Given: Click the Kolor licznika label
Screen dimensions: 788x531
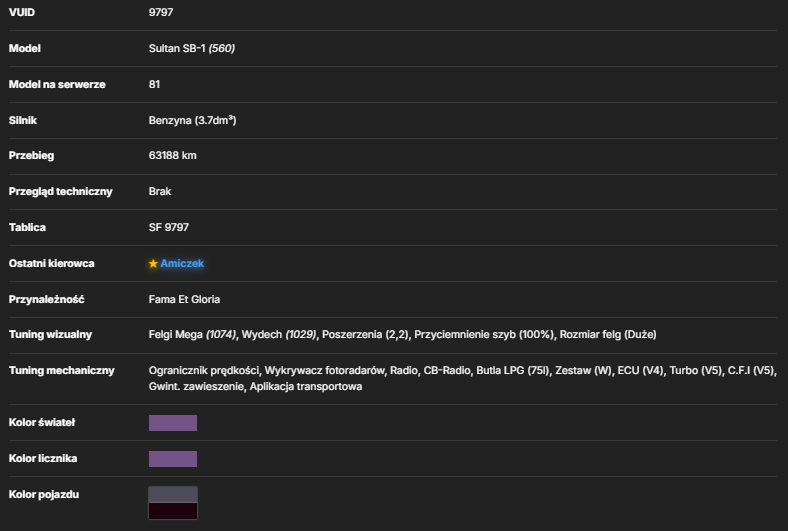Looking at the screenshot, I should pos(43,458).
